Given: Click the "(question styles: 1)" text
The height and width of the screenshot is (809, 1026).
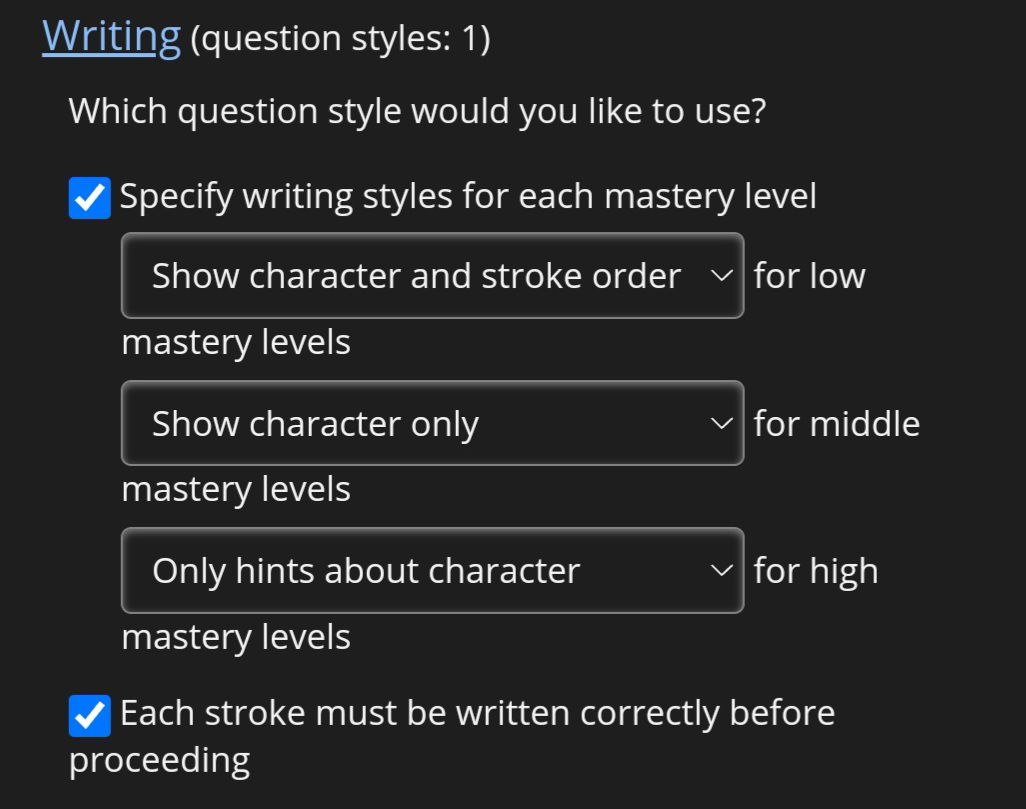Looking at the screenshot, I should [339, 39].
